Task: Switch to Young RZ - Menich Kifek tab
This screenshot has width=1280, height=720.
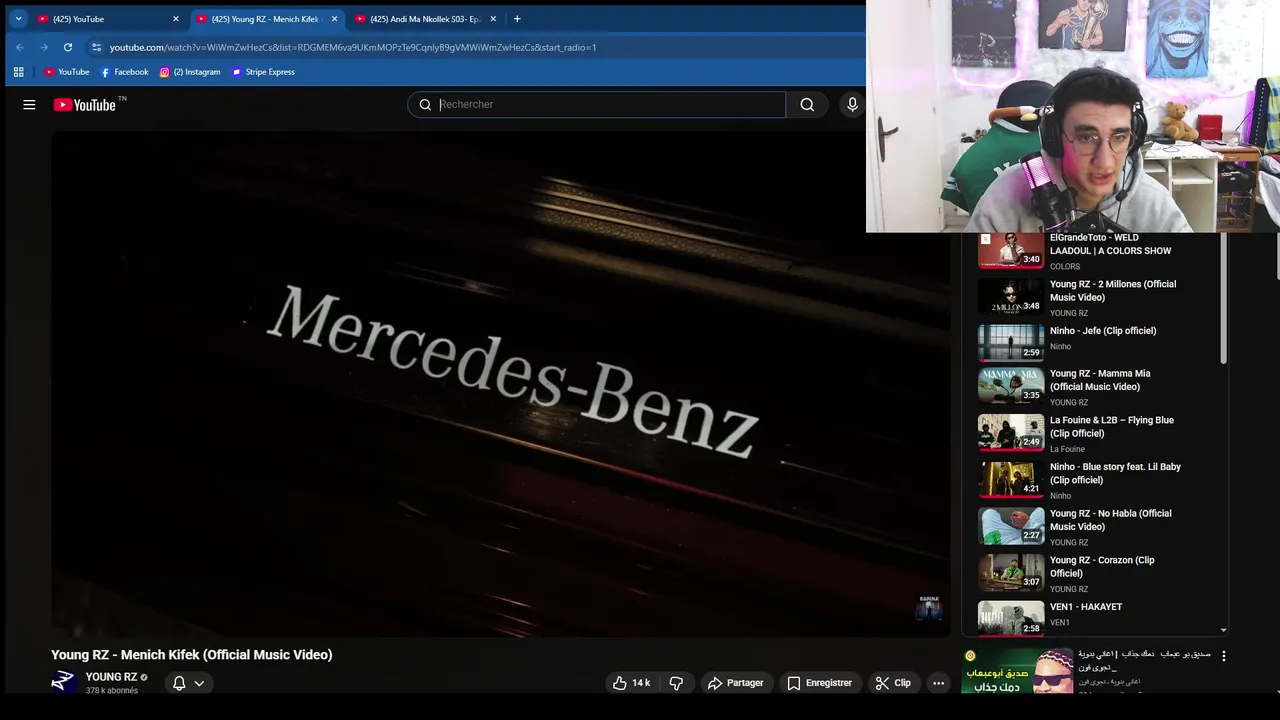Action: [x=265, y=19]
